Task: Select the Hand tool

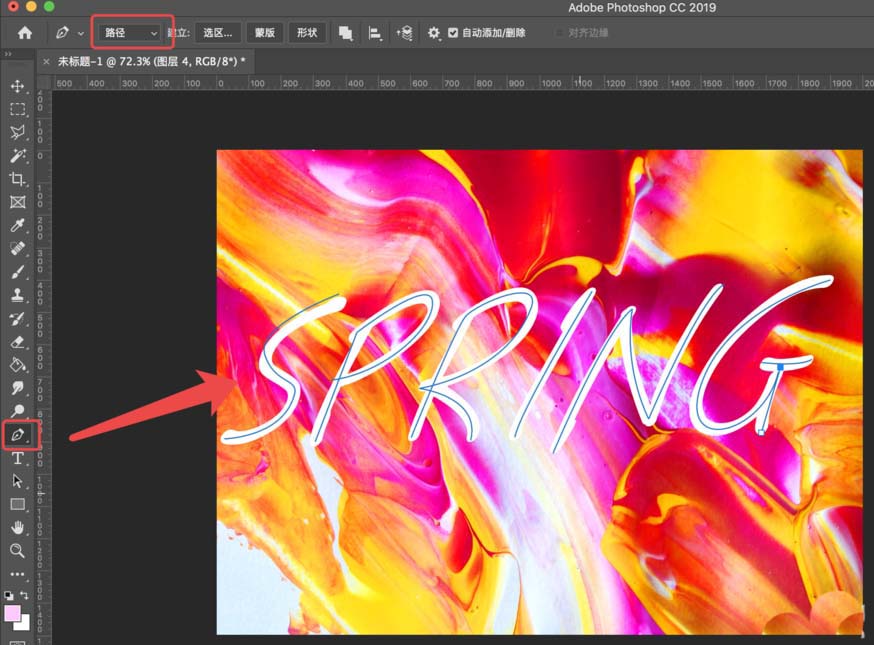Action: tap(17, 527)
